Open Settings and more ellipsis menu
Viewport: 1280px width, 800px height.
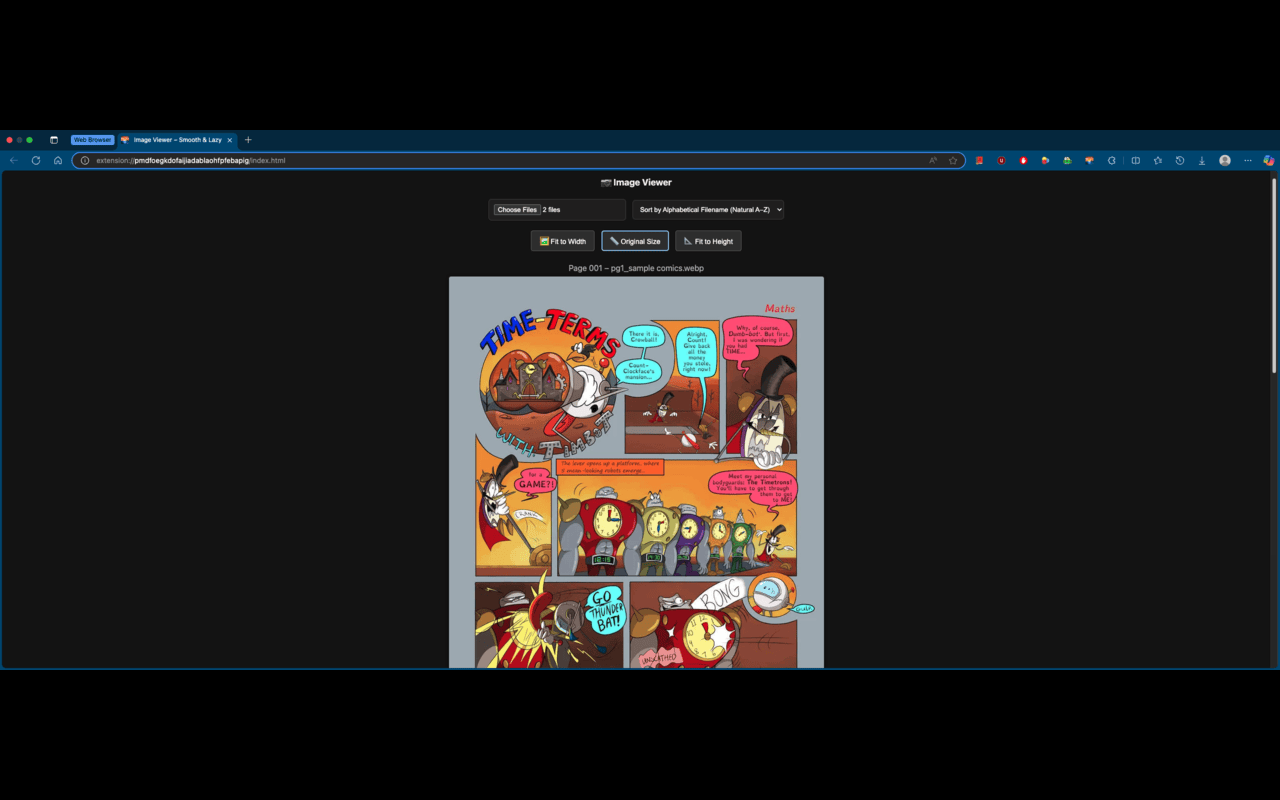1248,160
